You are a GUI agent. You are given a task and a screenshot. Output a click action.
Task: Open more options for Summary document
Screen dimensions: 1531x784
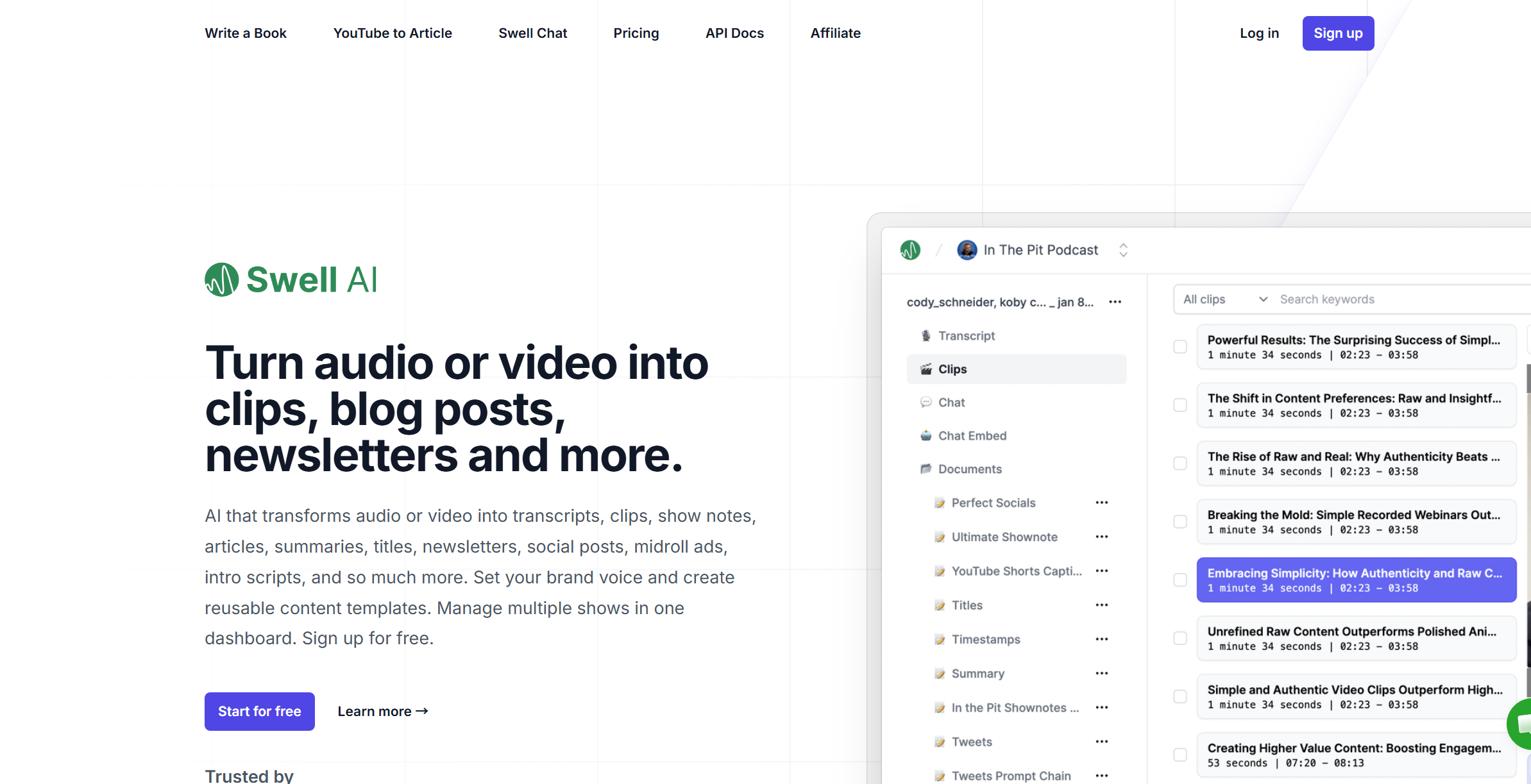click(1102, 673)
